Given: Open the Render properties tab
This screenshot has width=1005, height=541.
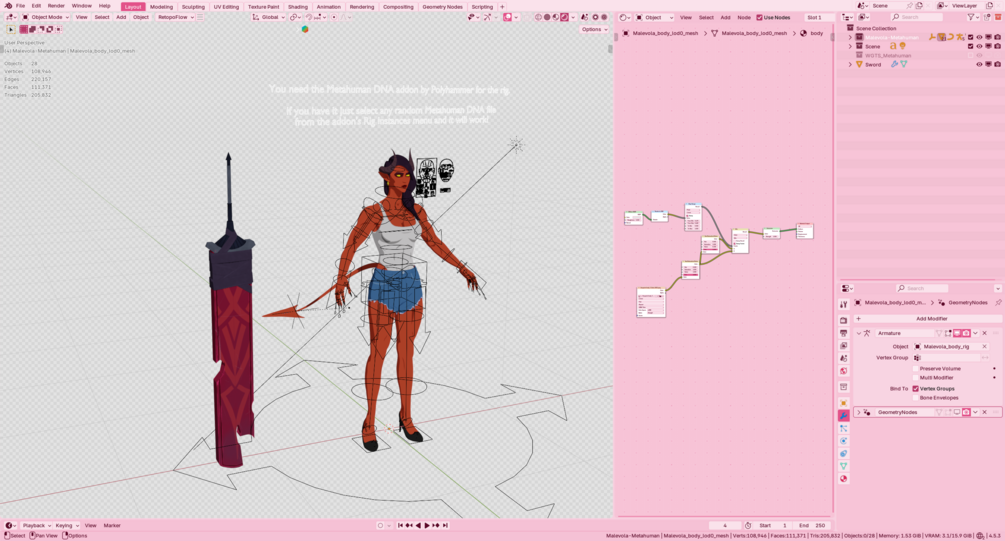Looking at the screenshot, I should [x=843, y=320].
